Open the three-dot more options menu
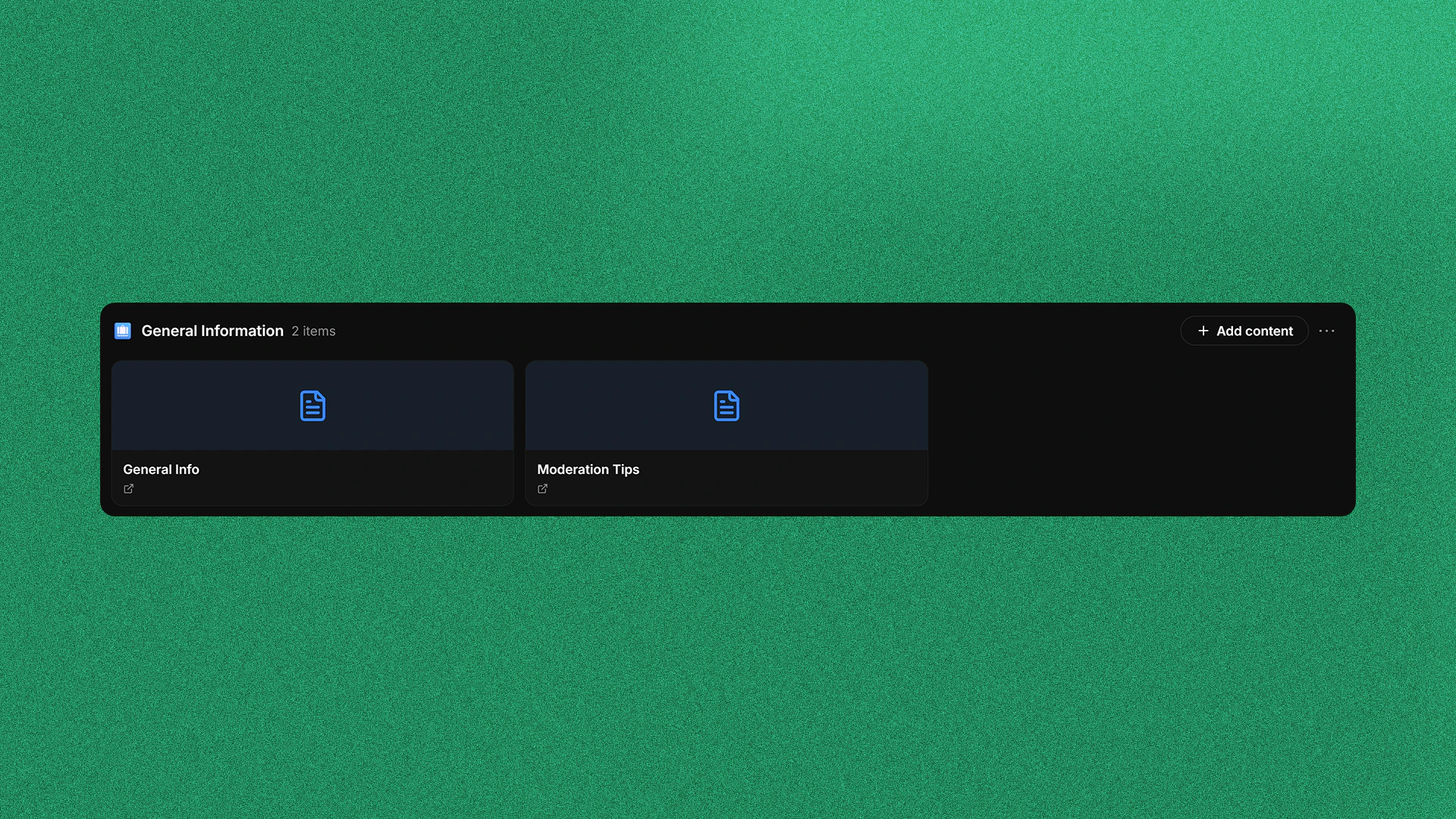The image size is (1456, 819). (1326, 331)
